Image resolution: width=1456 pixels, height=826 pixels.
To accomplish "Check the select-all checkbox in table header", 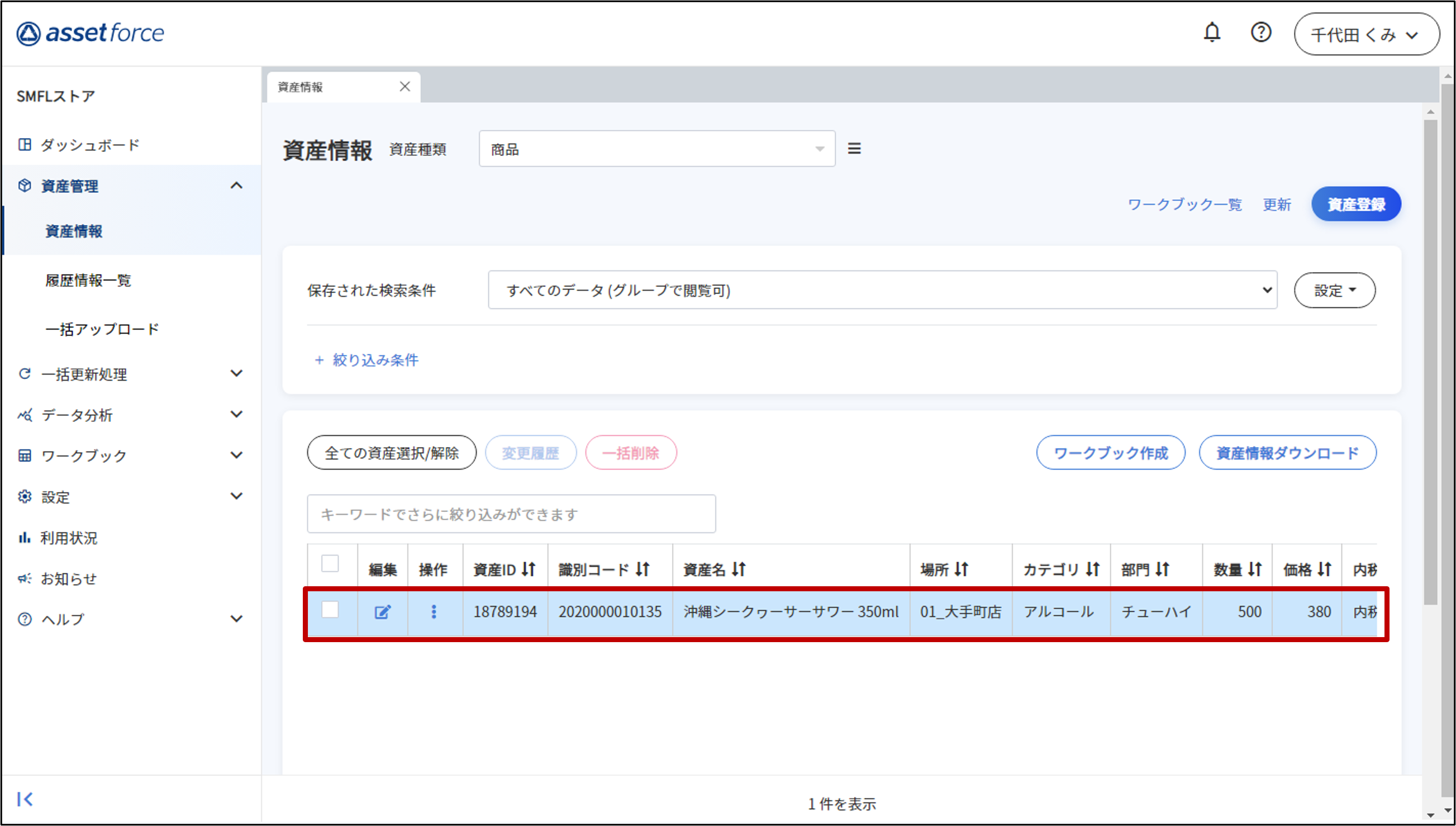I will point(331,562).
